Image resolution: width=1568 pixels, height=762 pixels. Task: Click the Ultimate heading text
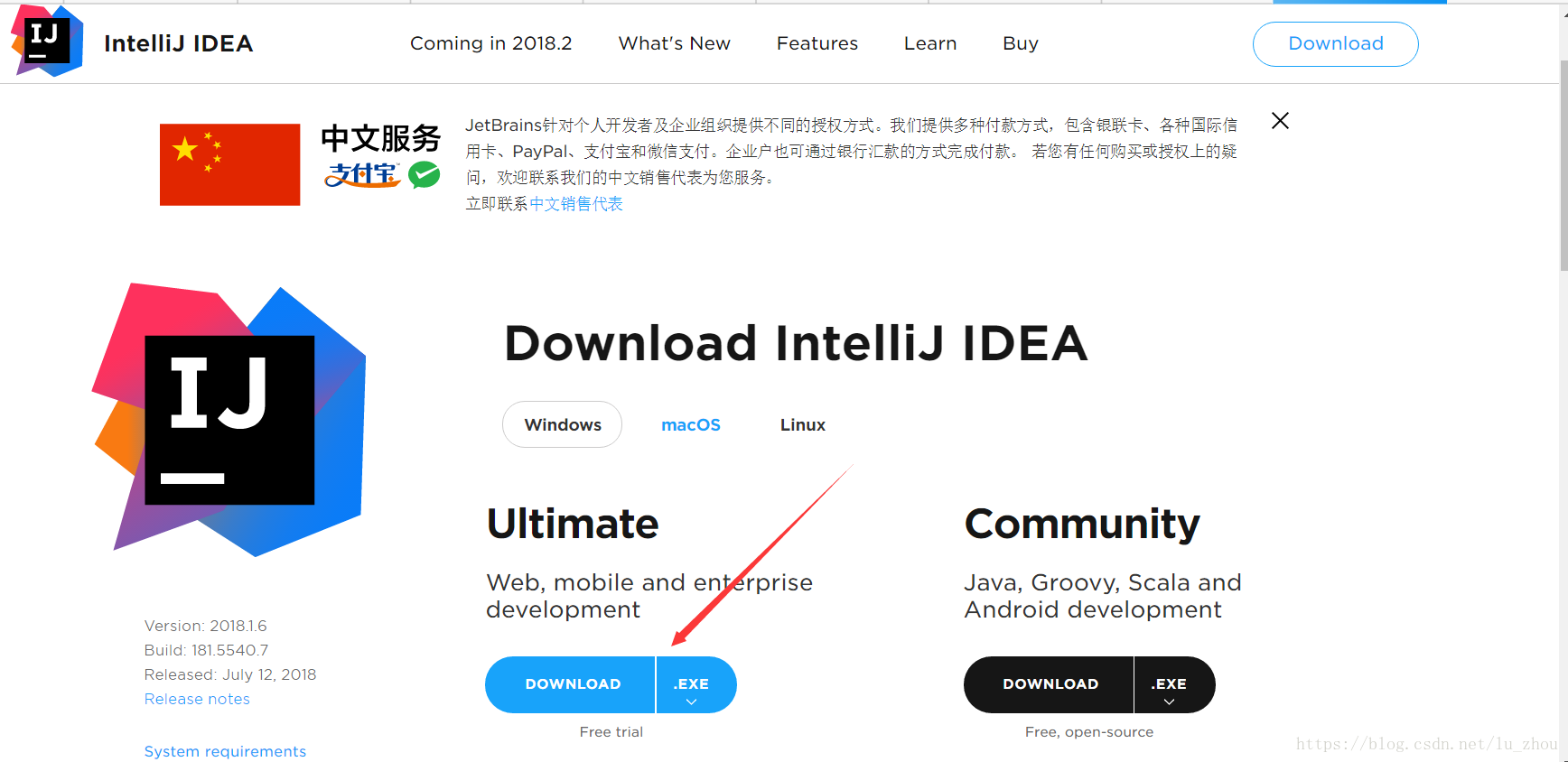573,524
